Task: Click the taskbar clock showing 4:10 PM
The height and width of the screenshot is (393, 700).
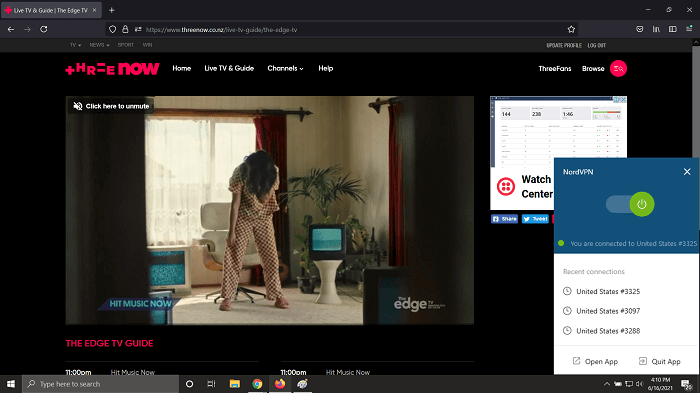Action: [x=660, y=384]
